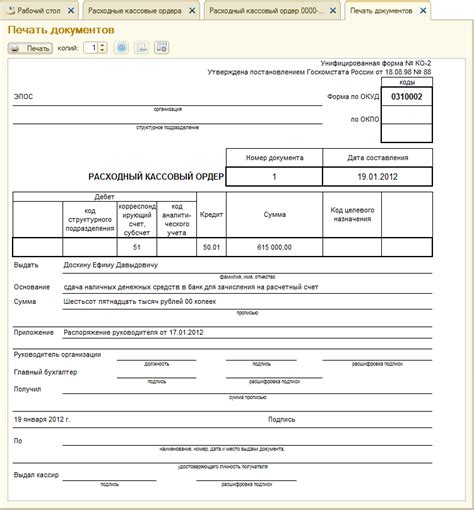The width and height of the screenshot is (474, 510).
Task: Click the Унифицированная форма № КО-2 line
Action: [376, 63]
